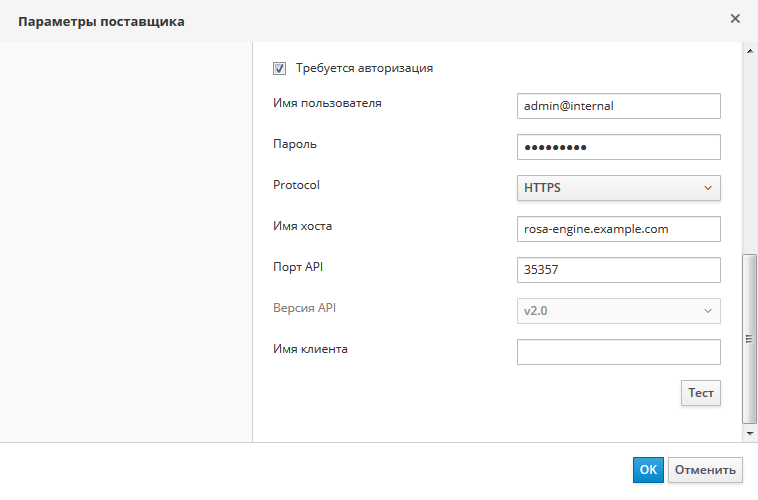
Task: Click the Protocol label
Action: point(297,185)
